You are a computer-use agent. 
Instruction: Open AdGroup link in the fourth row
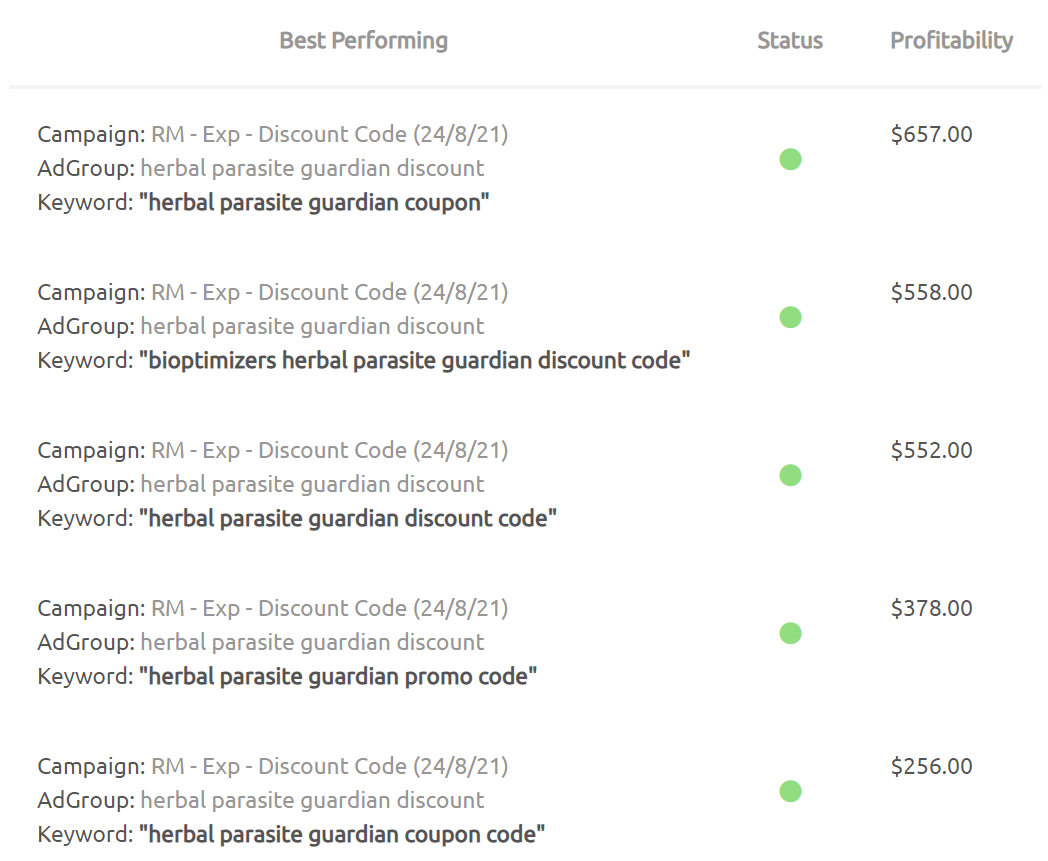point(312,643)
